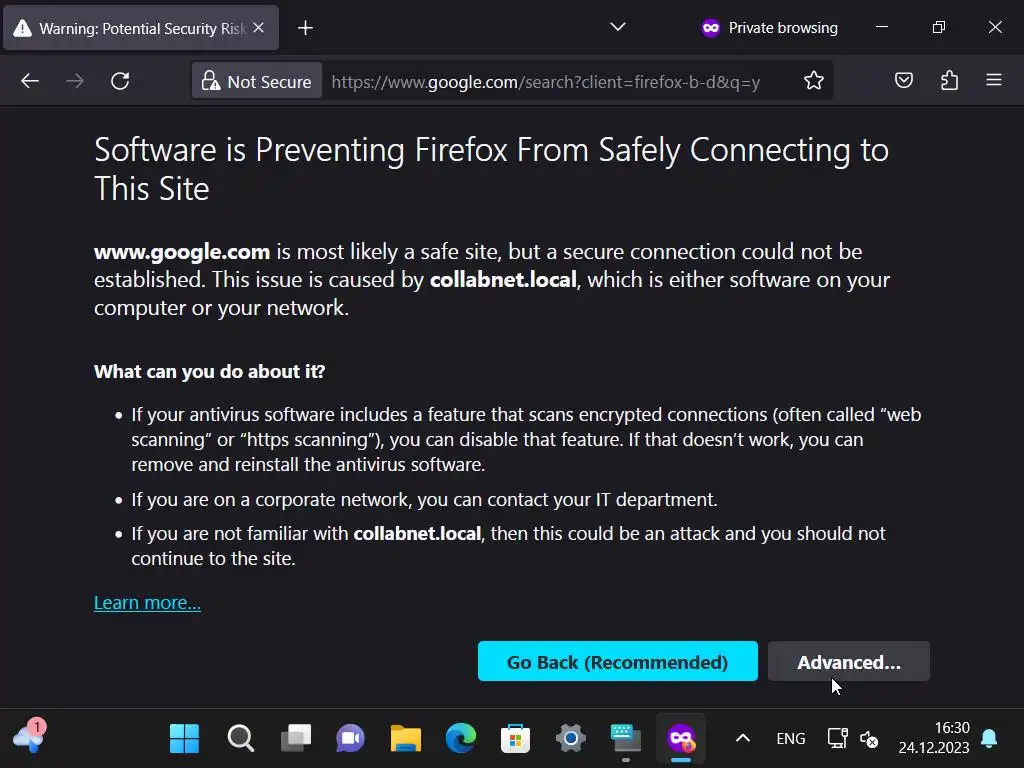The image size is (1024, 768).
Task: Click Go Back (Recommended) button
Action: (617, 662)
